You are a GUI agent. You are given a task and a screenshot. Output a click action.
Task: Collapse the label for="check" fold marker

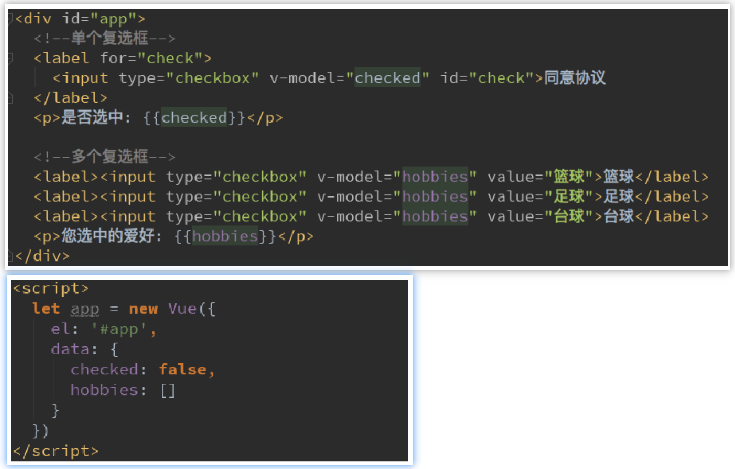pos(10,58)
